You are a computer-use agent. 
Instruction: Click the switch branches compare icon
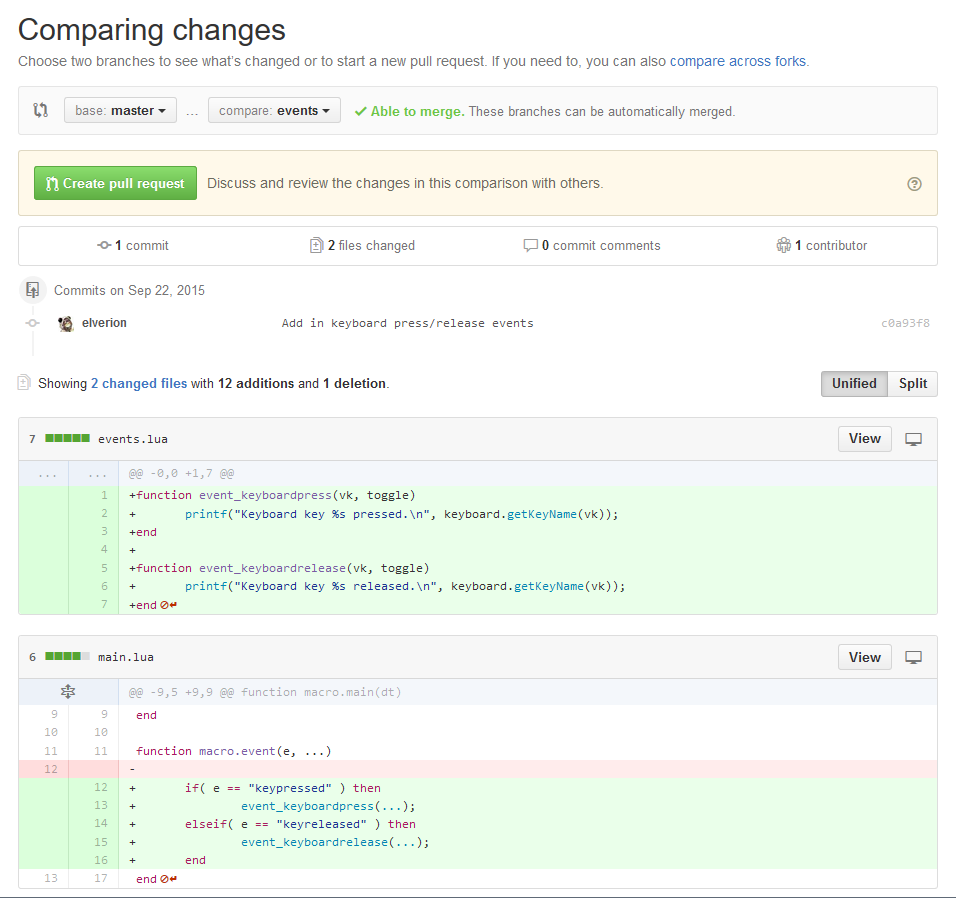click(41, 110)
